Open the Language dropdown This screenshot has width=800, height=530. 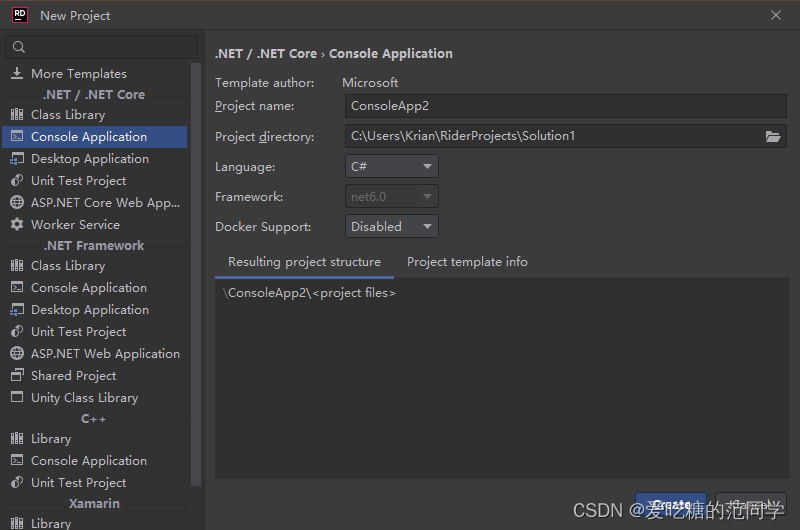pyautogui.click(x=392, y=167)
